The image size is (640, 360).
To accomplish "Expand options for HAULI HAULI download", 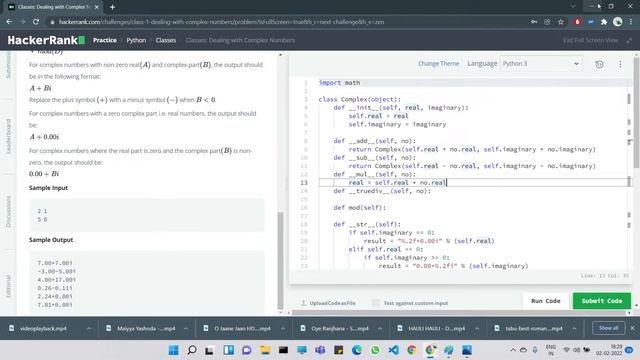I will 477,328.
